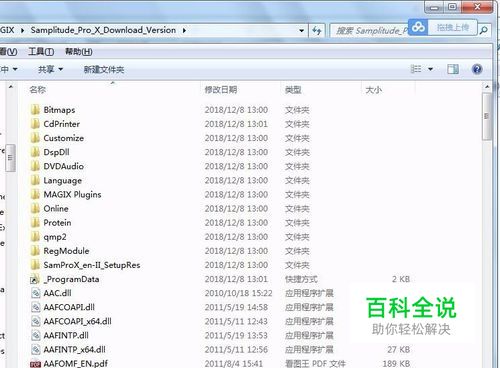Select the AAFINTP_x64.dll file icon
The image size is (500, 368).
[35, 349]
